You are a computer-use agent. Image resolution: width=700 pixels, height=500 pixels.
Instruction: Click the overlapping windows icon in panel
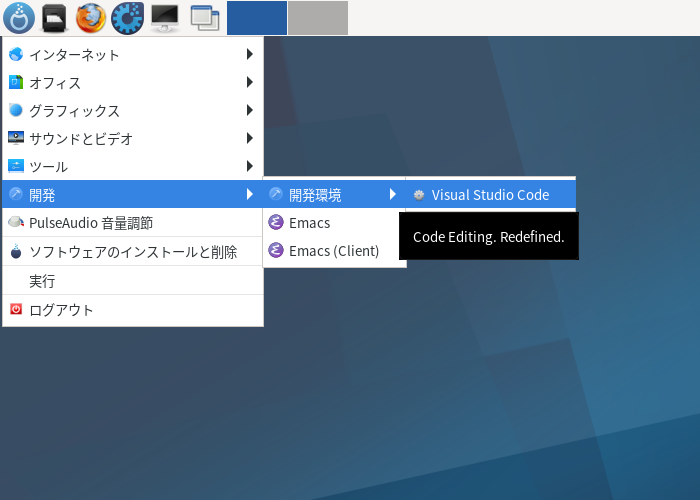[x=205, y=18]
